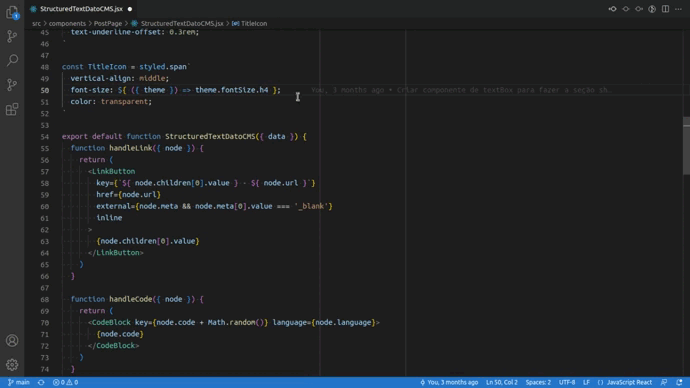
Task: Click the main branch in the status bar
Action: tap(18, 382)
